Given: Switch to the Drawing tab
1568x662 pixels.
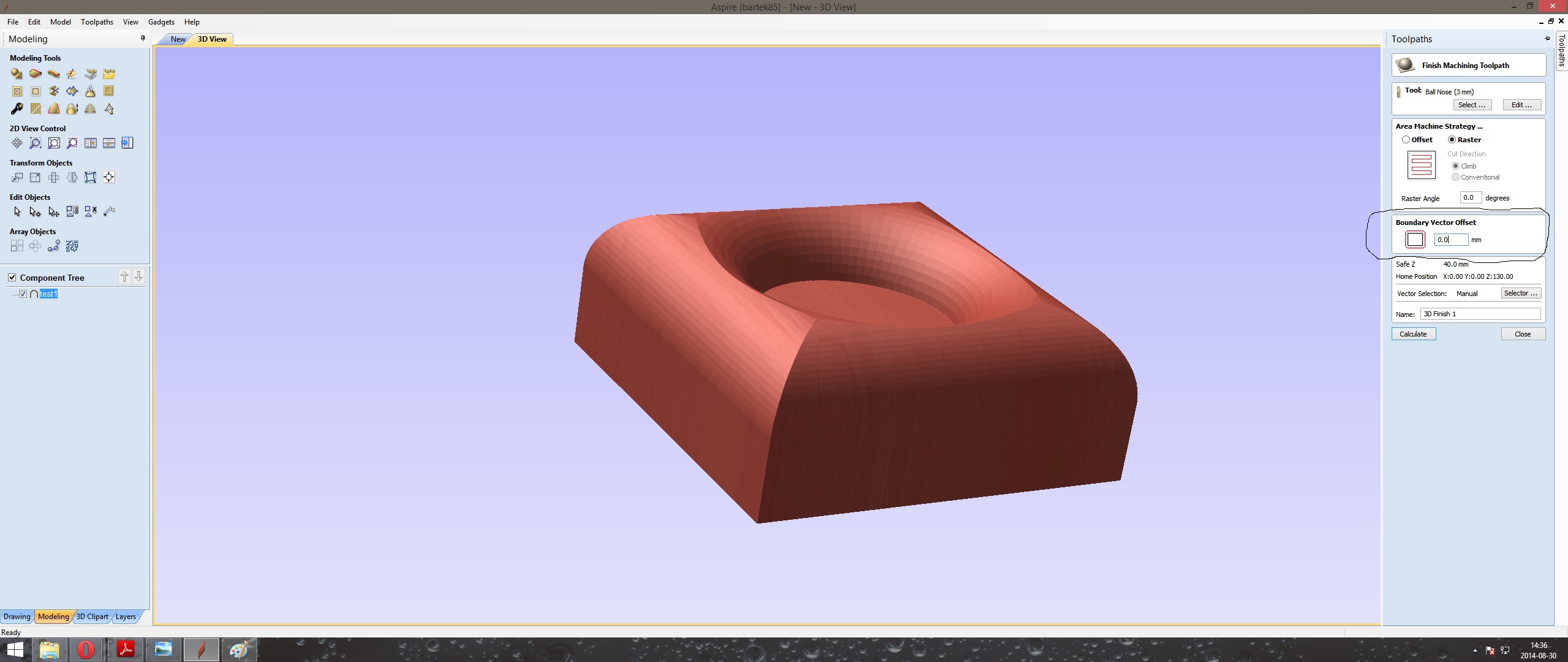Looking at the screenshot, I should pos(17,617).
